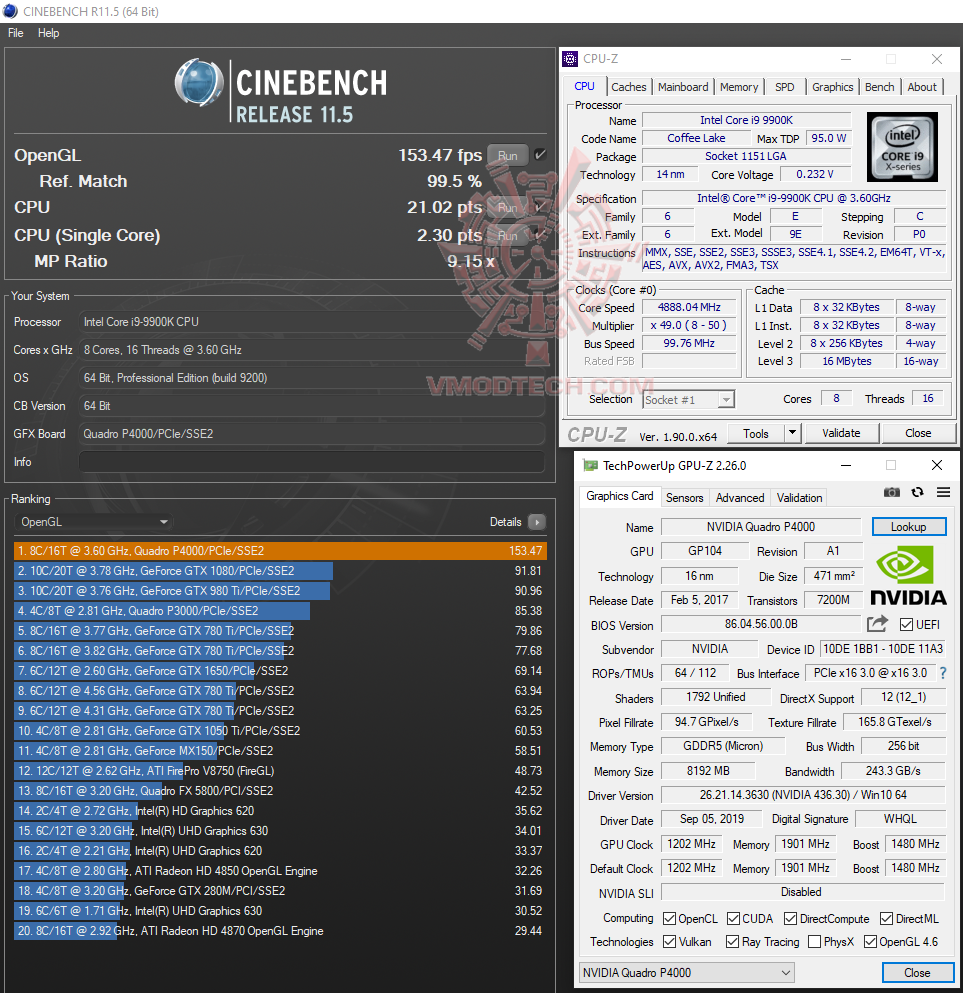The height and width of the screenshot is (993, 963).
Task: Select the CPU tab in CPU-Z
Action: (x=584, y=86)
